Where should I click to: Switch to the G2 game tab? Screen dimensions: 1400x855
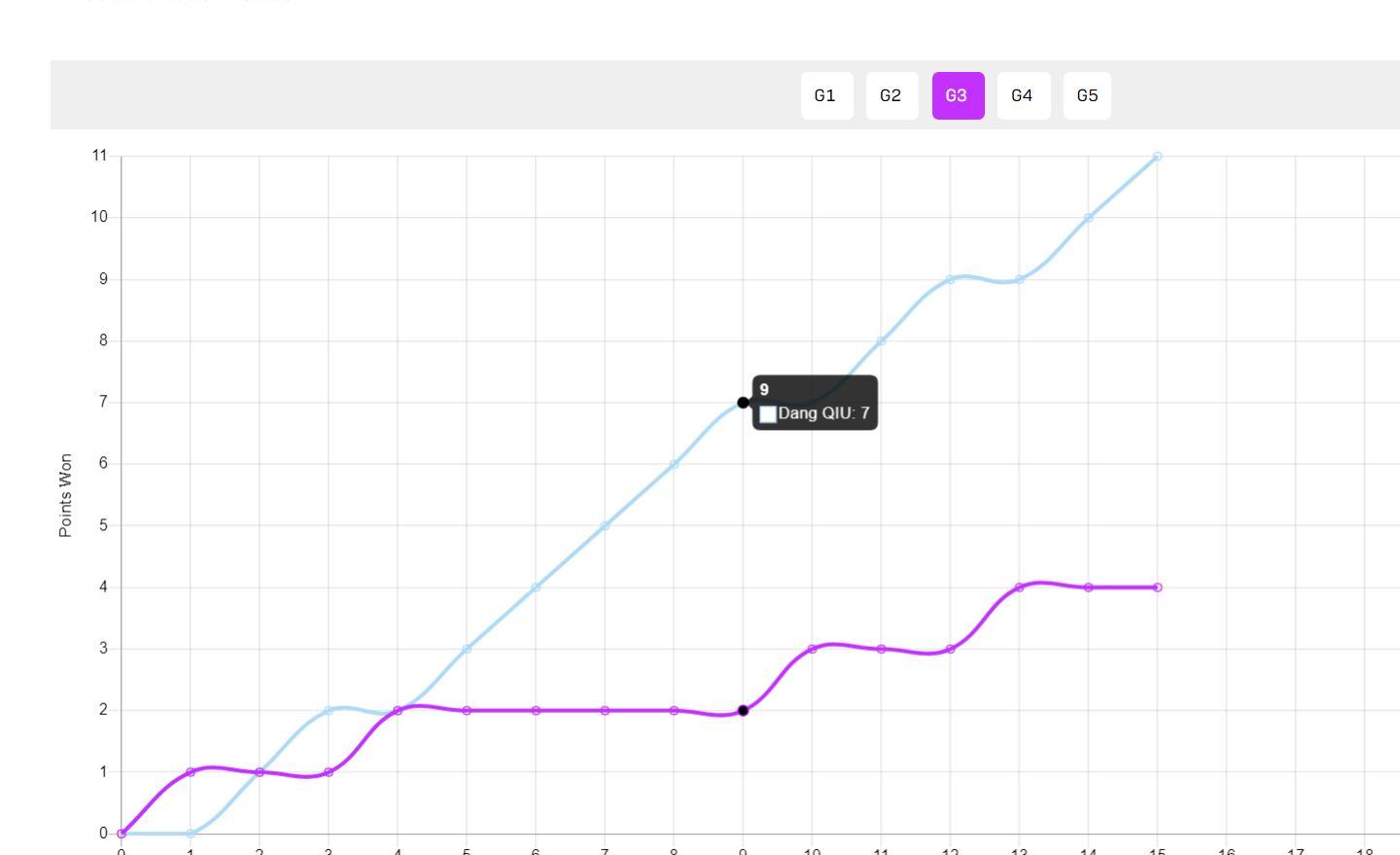(x=892, y=95)
